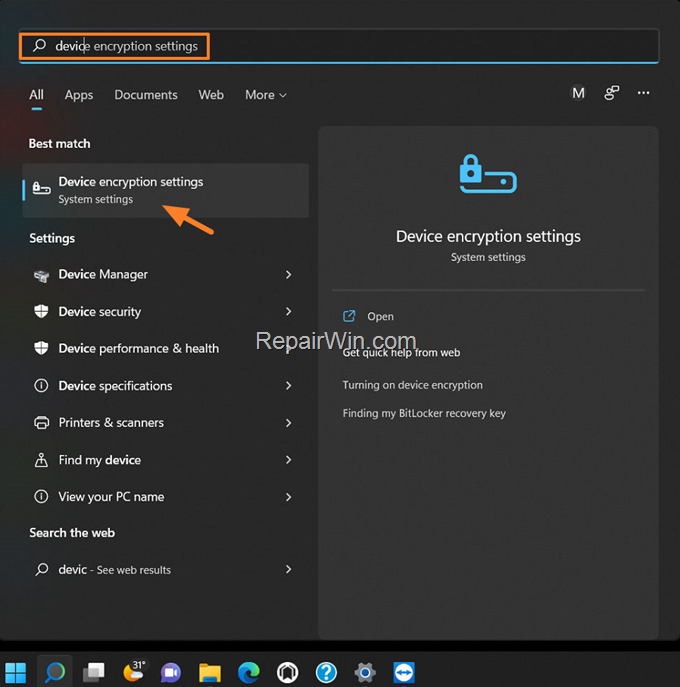Click the web search magnifier icon
This screenshot has width=680, height=687.
[42, 569]
